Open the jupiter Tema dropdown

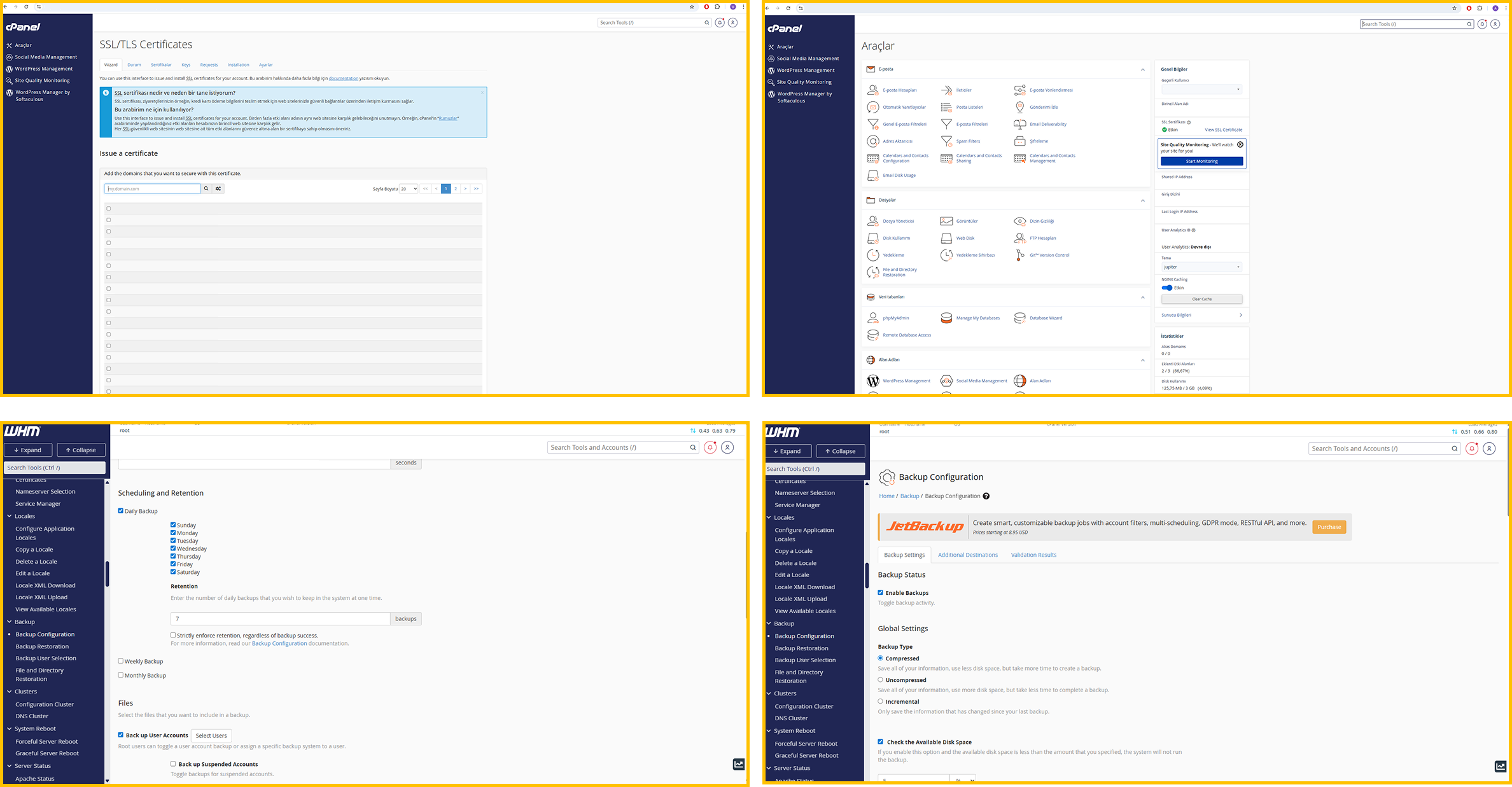pos(1201,267)
